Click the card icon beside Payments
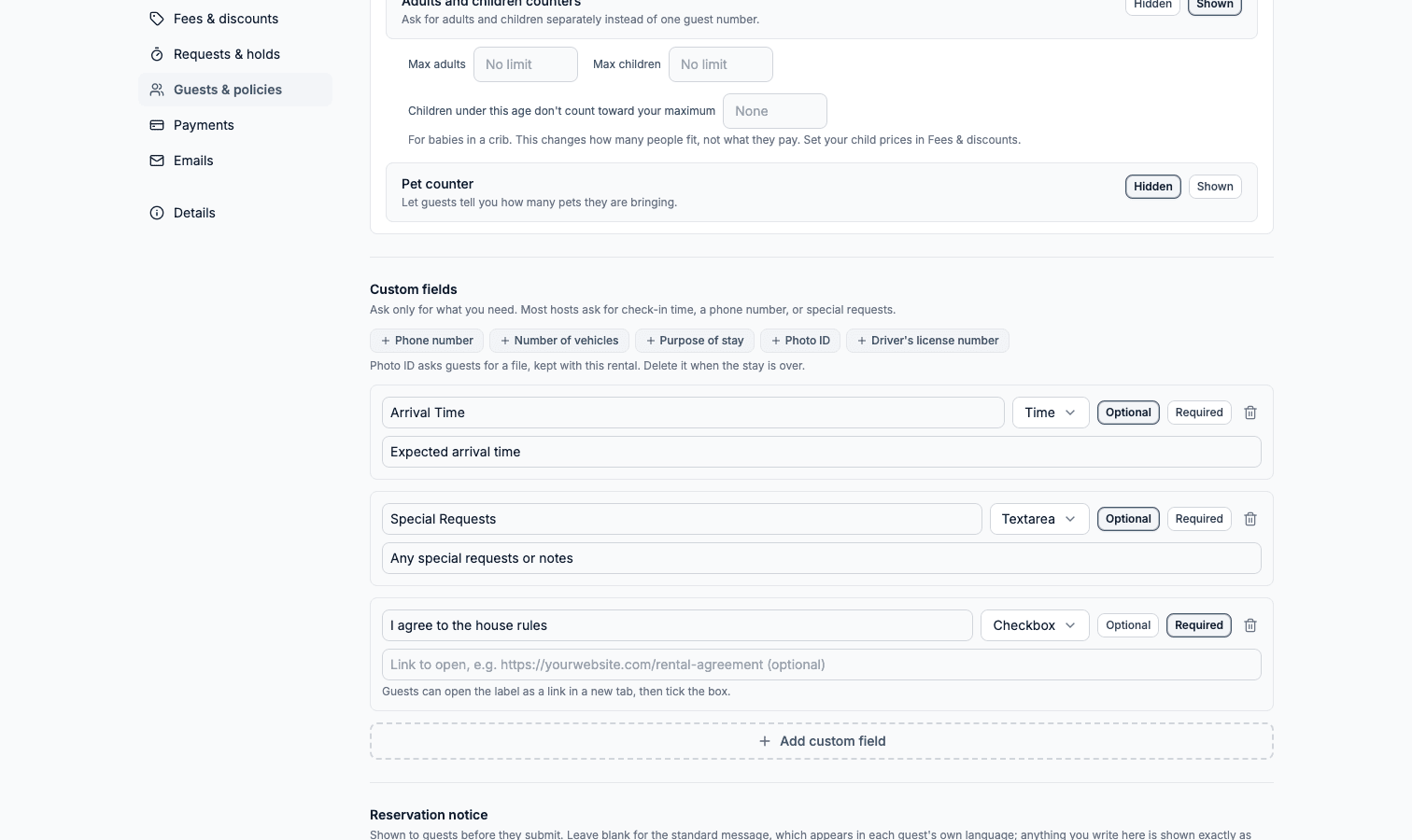 (157, 125)
